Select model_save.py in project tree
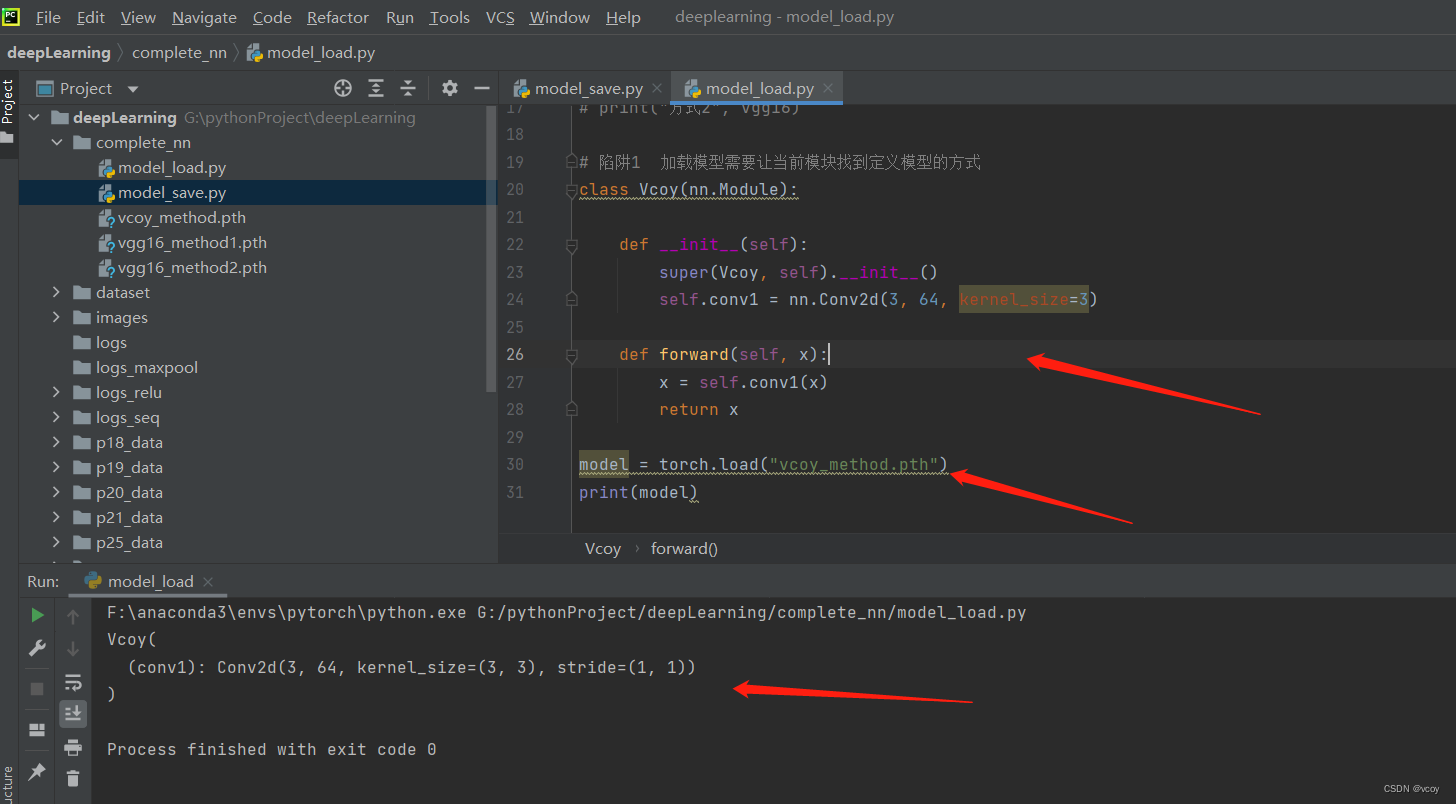The width and height of the screenshot is (1456, 804). (x=172, y=193)
